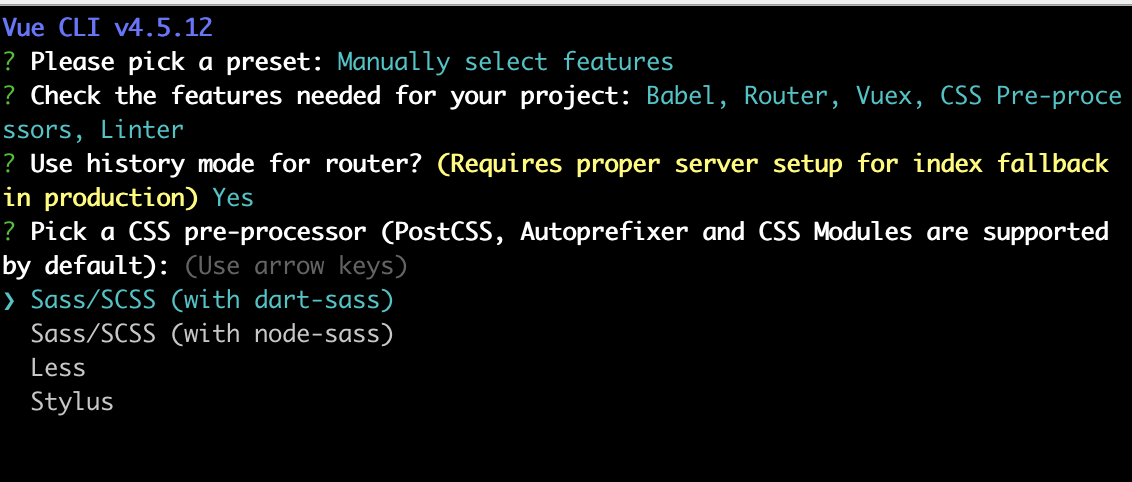Click the question mark before history mode prompt

click(x=9, y=165)
